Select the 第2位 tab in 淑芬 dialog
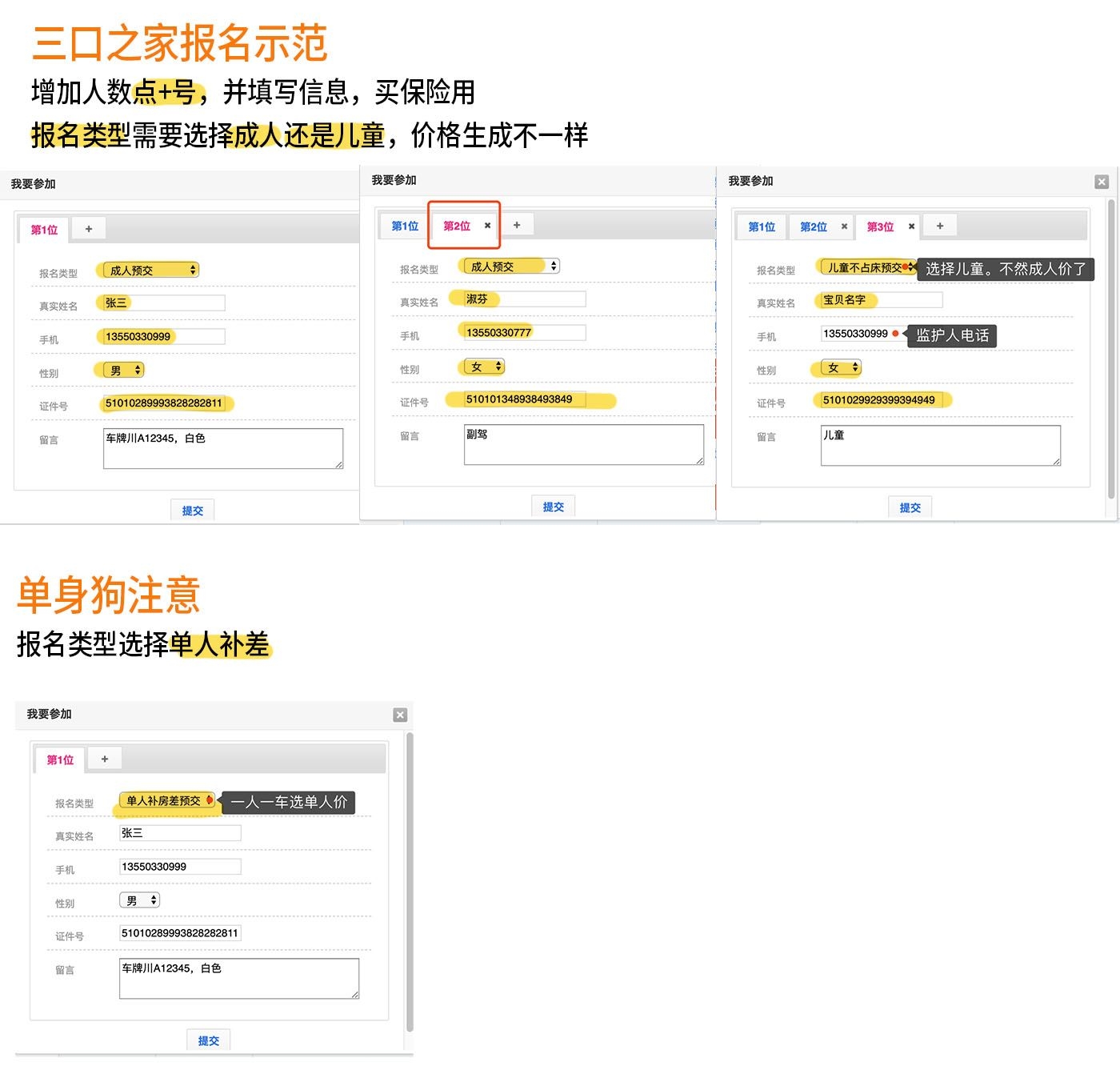The image size is (1120, 1070). pyautogui.click(x=457, y=226)
